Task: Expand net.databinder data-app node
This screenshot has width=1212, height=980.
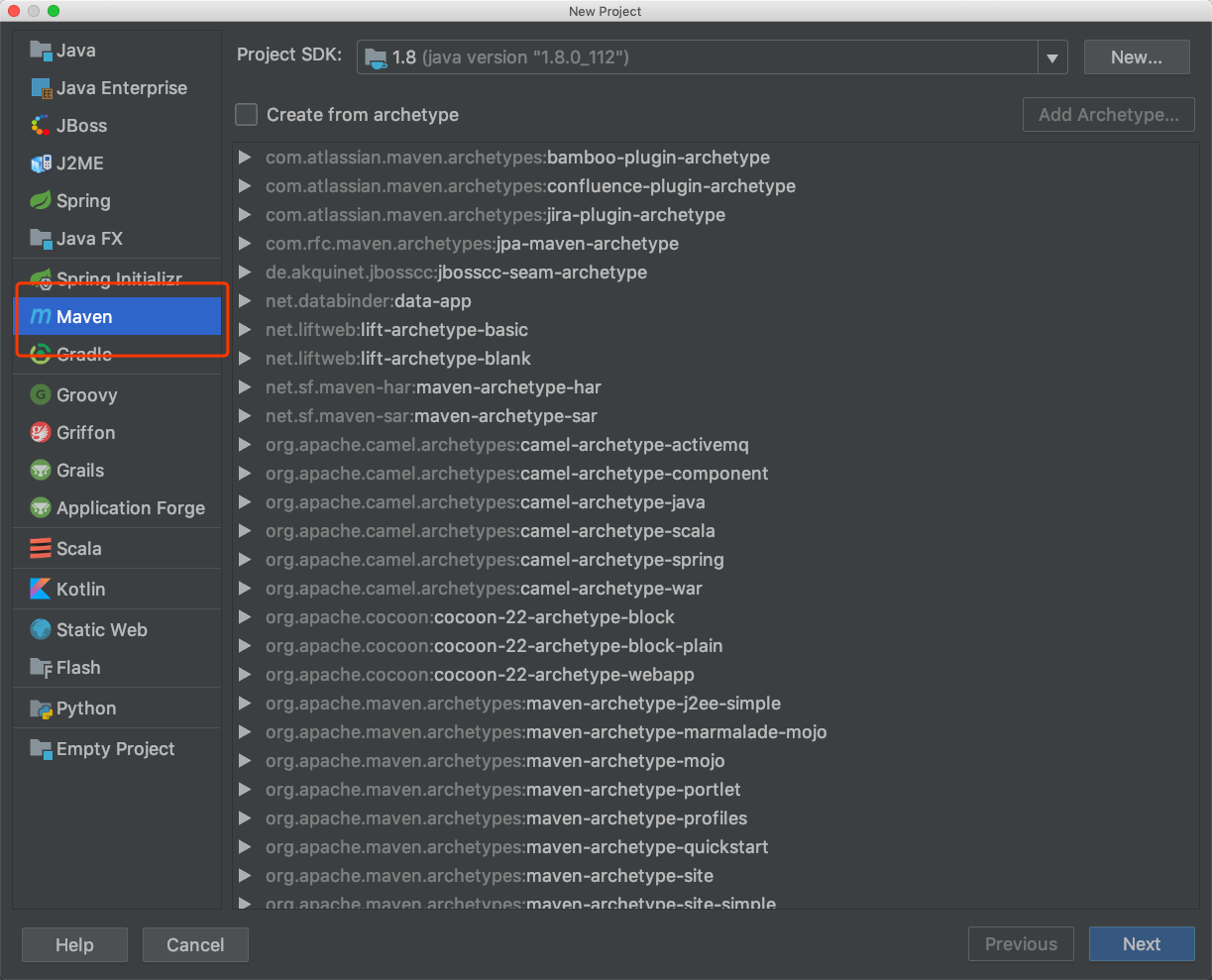Action: click(246, 301)
